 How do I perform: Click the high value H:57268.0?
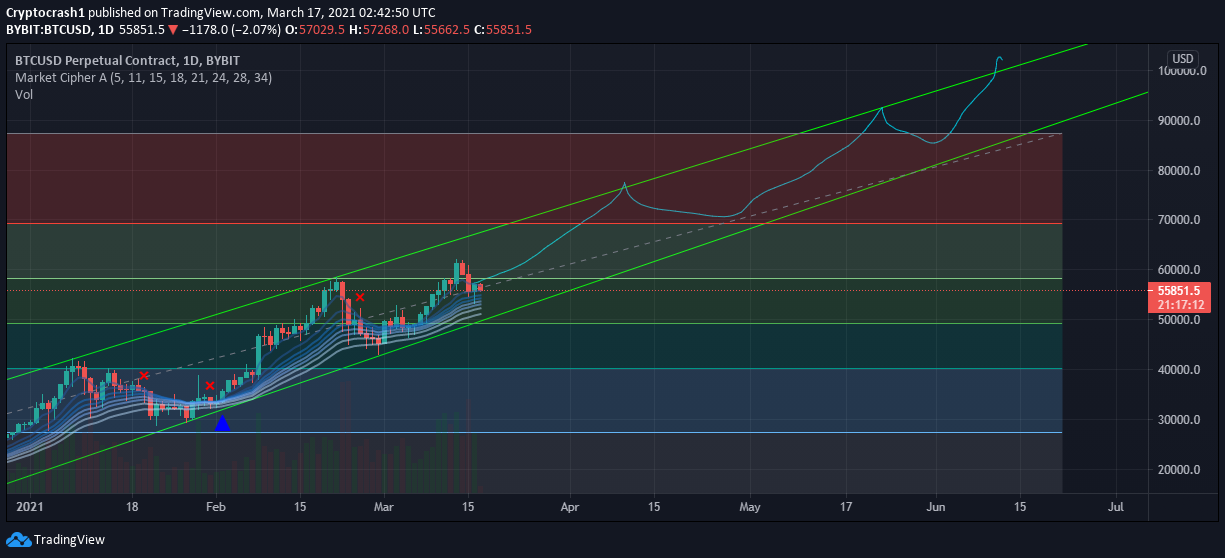380,30
